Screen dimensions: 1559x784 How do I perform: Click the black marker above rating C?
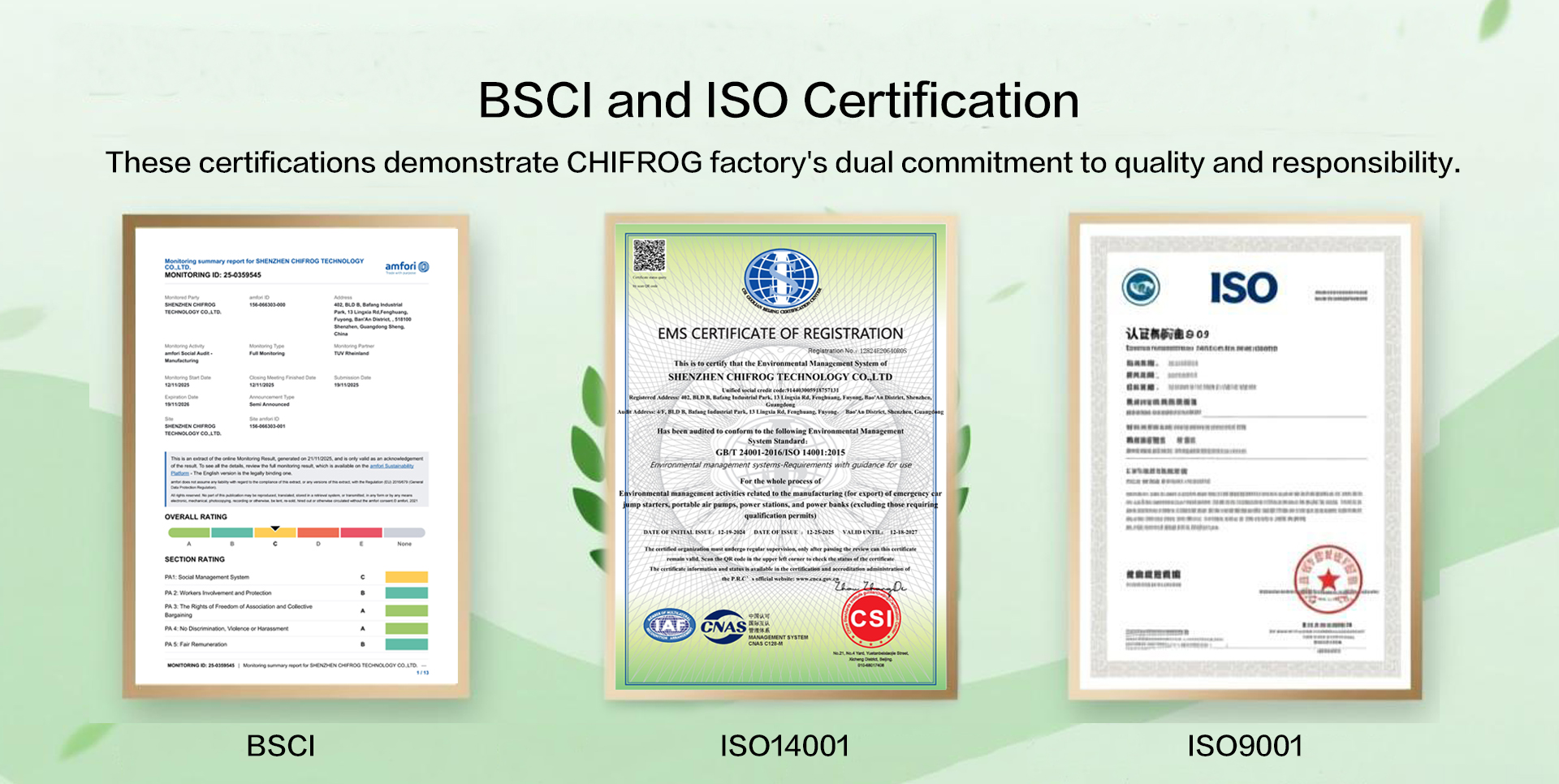(275, 528)
